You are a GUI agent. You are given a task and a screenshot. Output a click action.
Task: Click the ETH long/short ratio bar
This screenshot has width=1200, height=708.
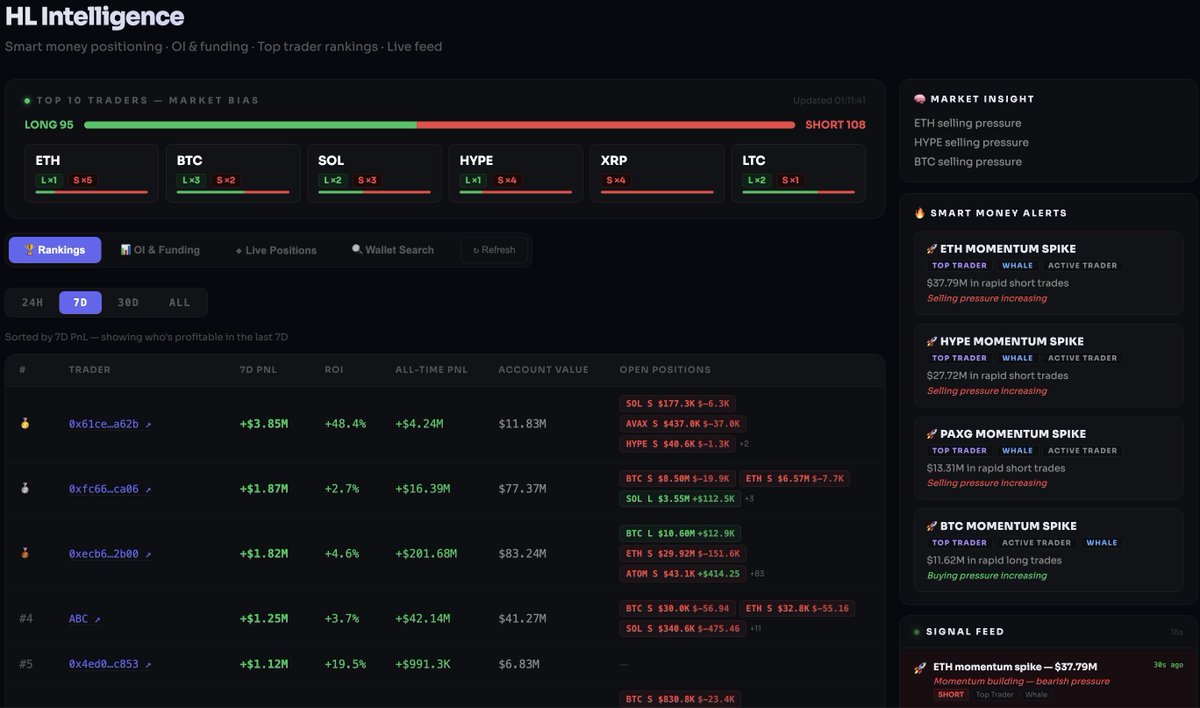coord(91,192)
